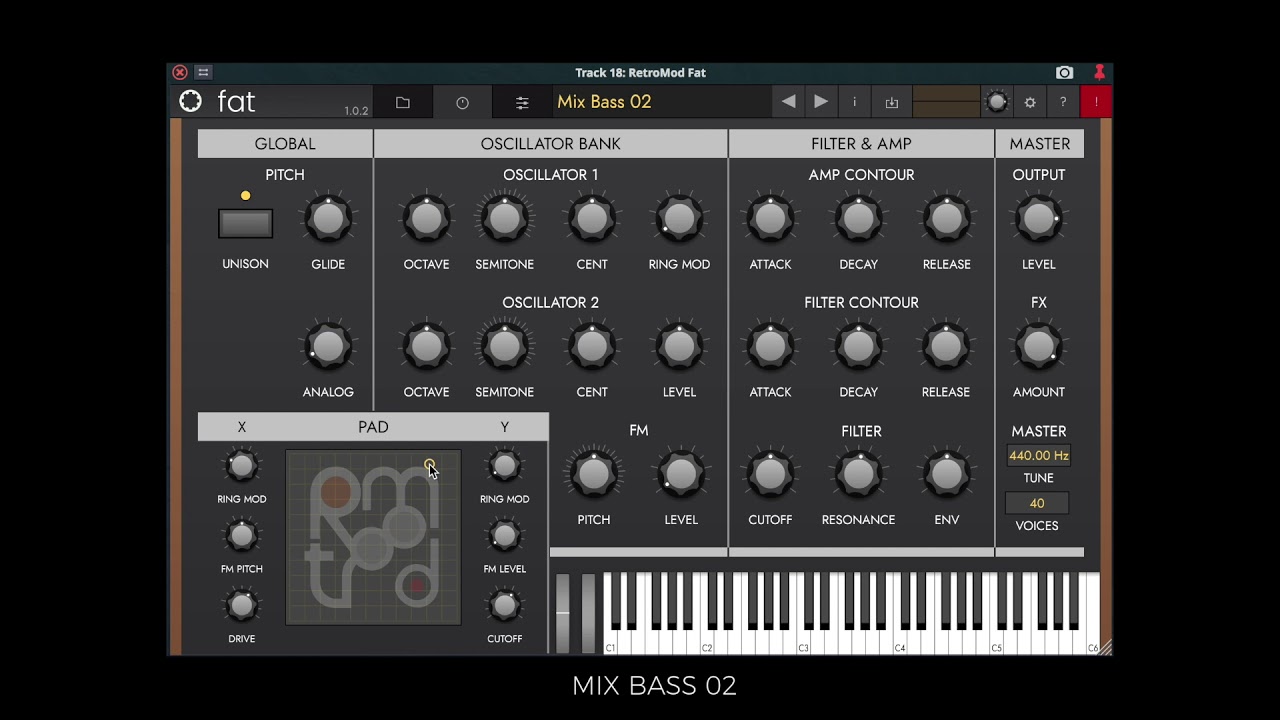Open the sliders parameter settings icon
This screenshot has width=1280, height=720.
[522, 102]
